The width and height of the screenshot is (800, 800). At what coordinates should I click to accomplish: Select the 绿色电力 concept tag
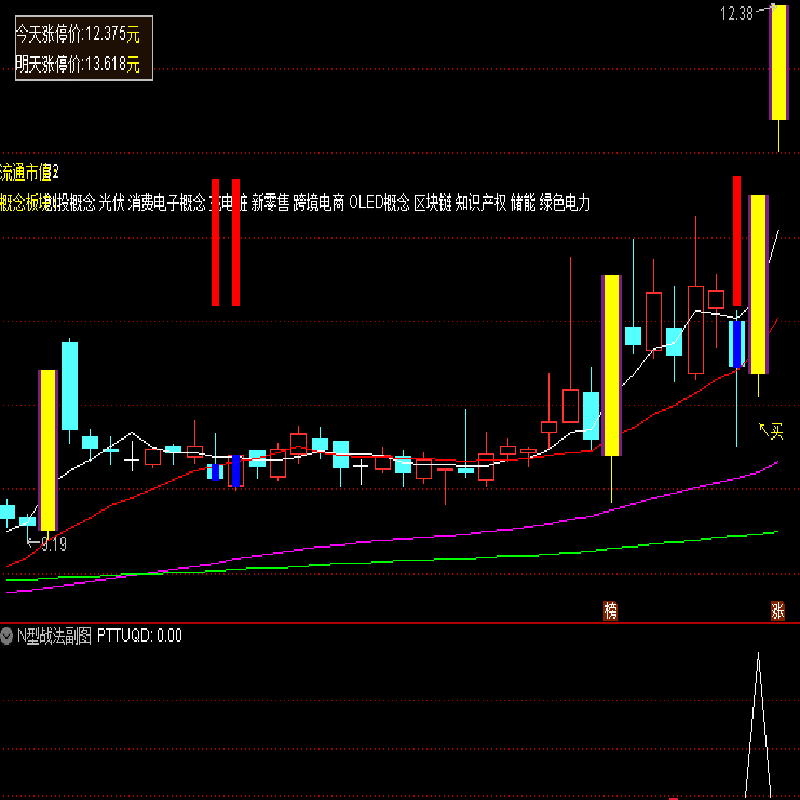pyautogui.click(x=565, y=203)
